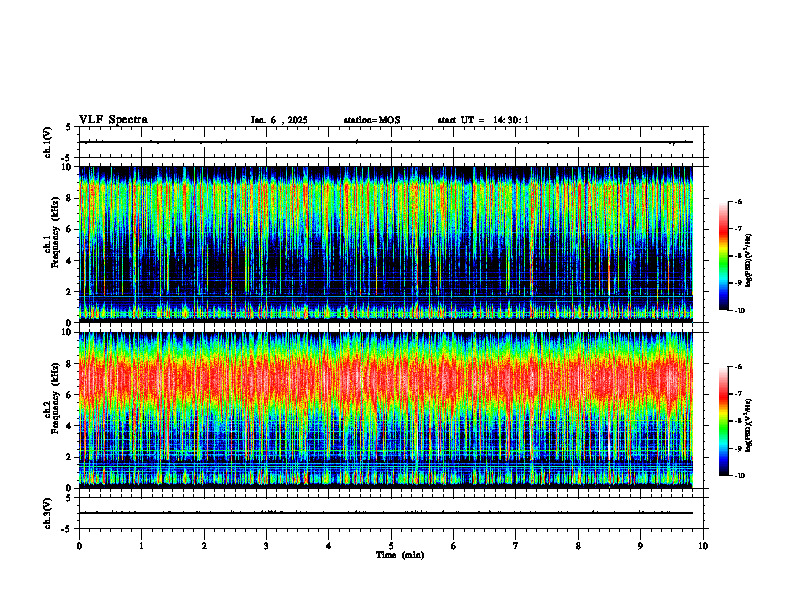The width and height of the screenshot is (792, 612).
Task: Click time axis tick label "2"
Action: (x=204, y=546)
